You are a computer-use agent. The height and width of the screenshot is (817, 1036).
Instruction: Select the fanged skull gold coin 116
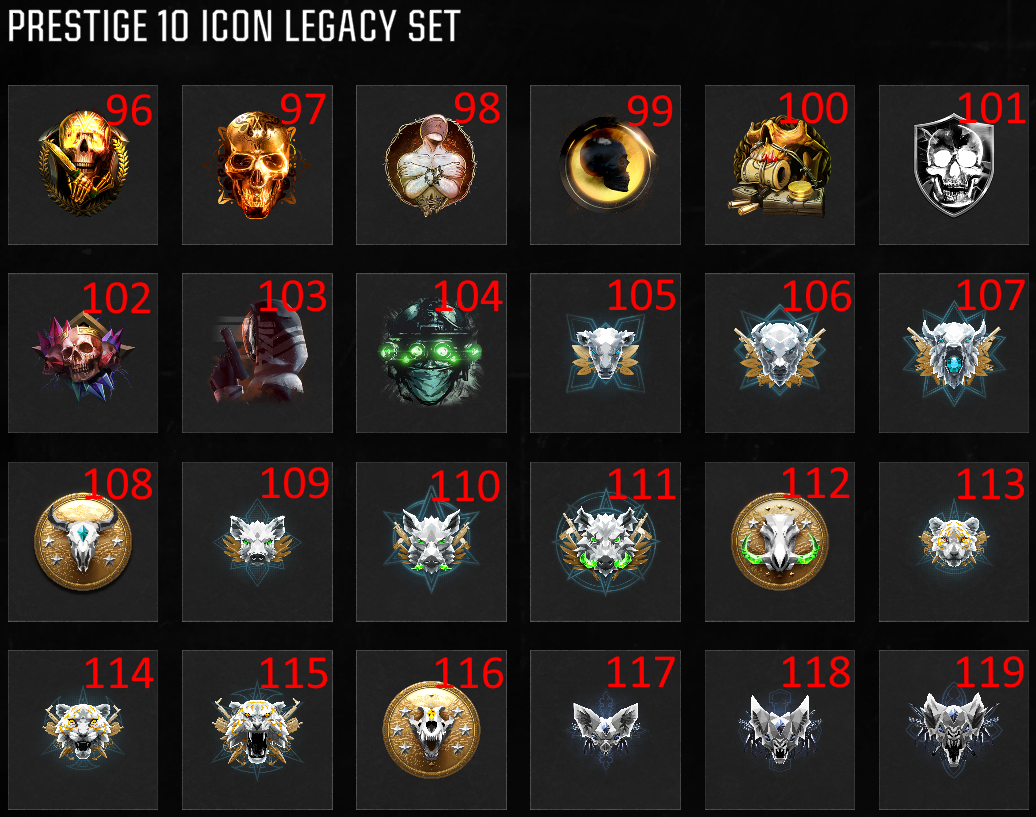coord(431,730)
